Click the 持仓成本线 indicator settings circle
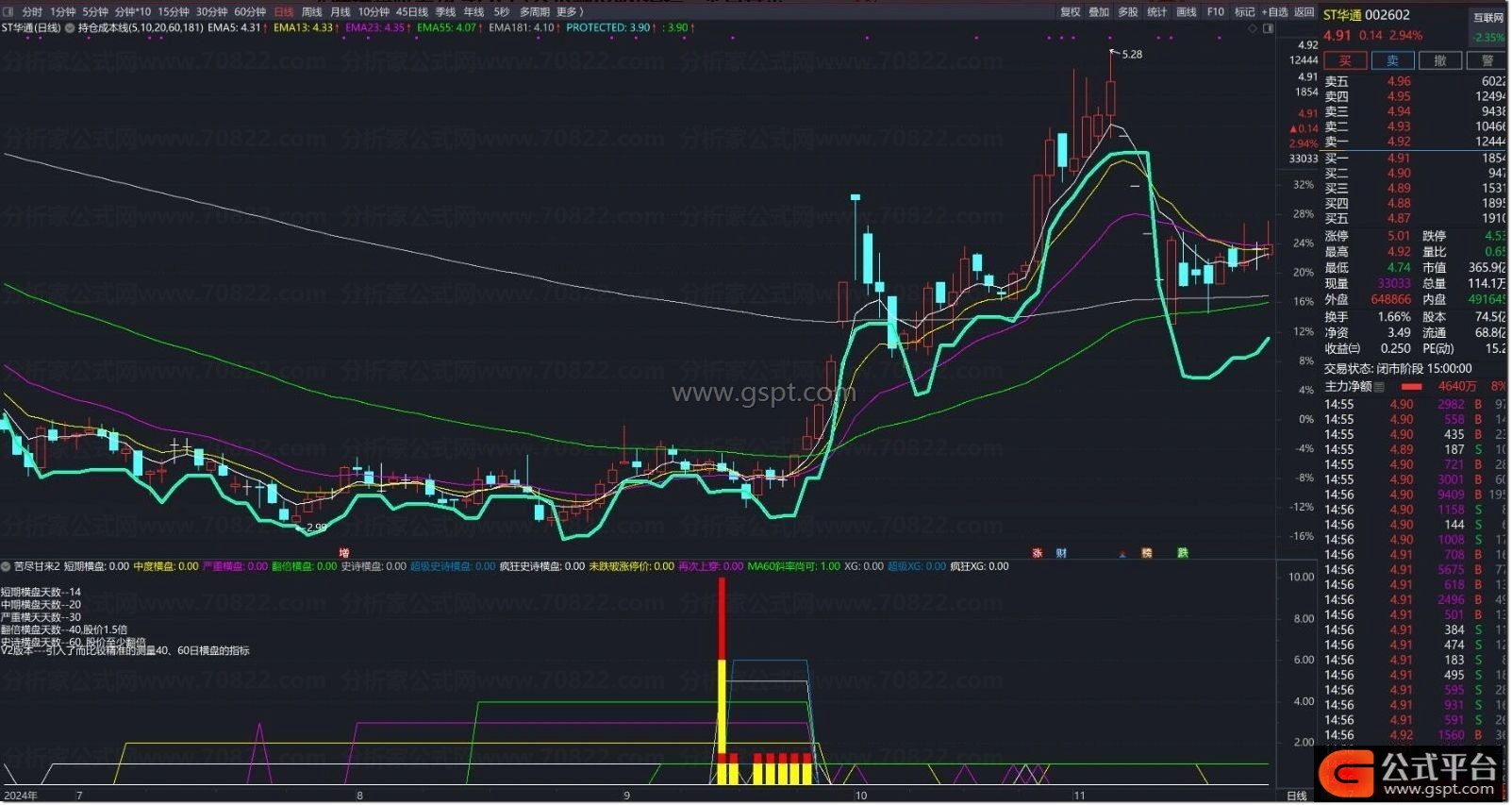This screenshot has height=805, width=1512. [70, 28]
